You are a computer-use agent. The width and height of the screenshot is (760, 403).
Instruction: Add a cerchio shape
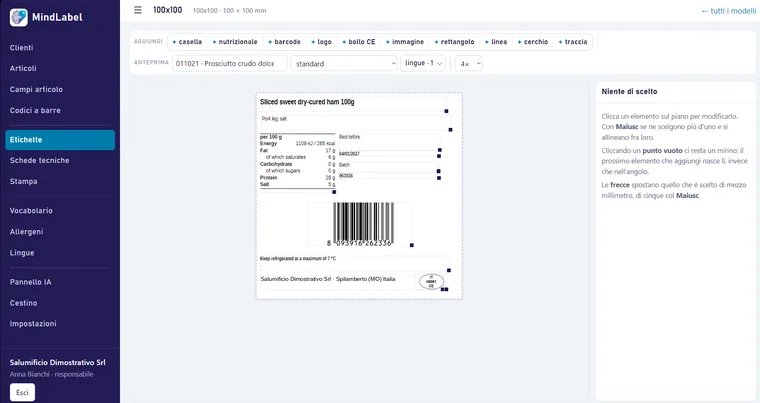pos(533,42)
